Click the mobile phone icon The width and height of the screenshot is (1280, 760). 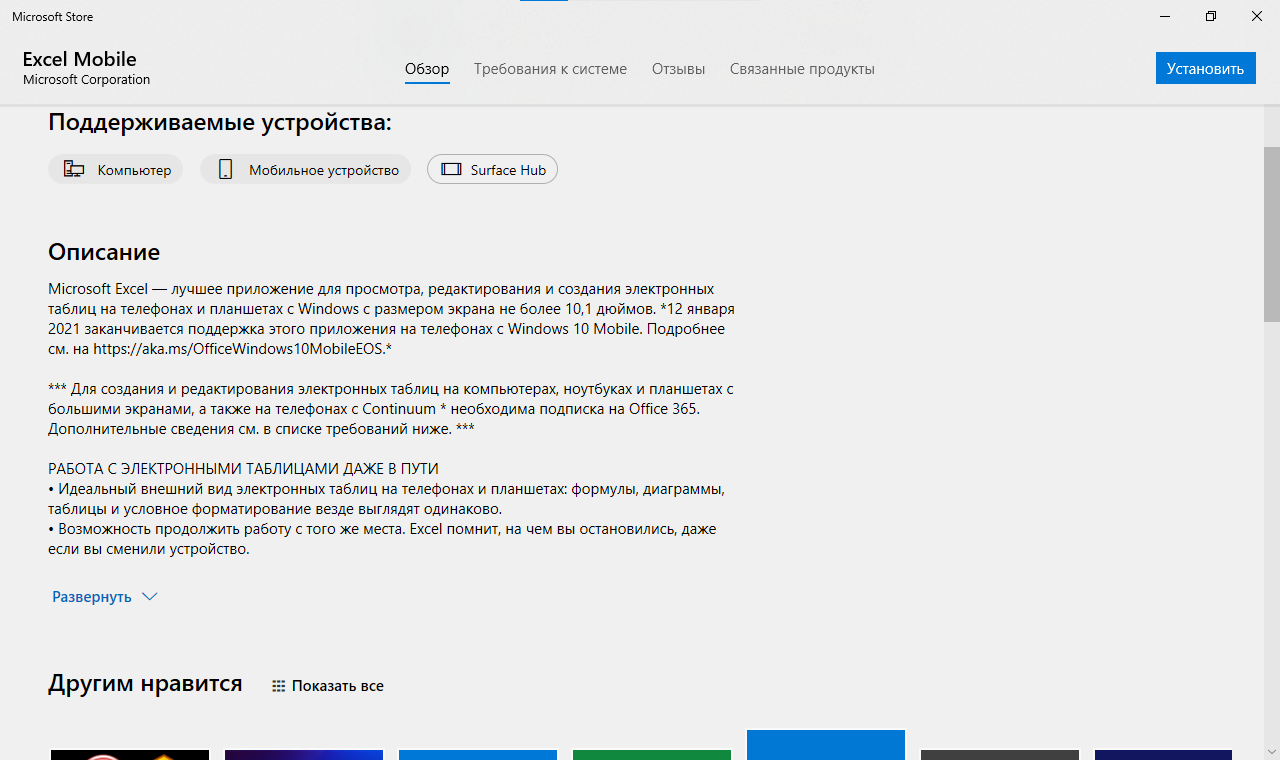point(226,170)
